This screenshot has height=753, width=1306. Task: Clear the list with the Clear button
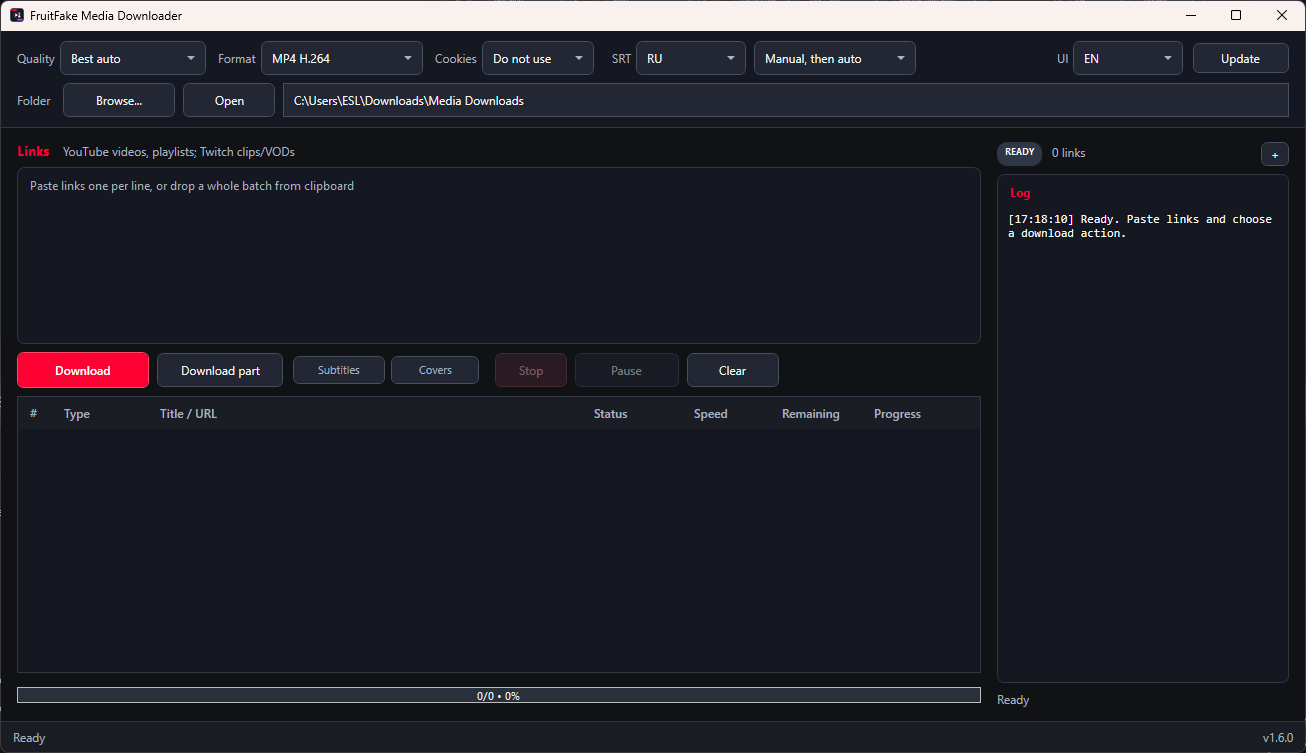click(733, 370)
